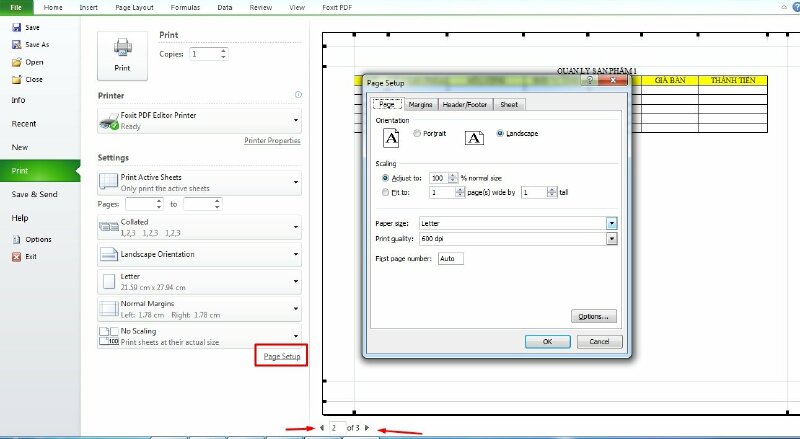
Task: Select the Fit to scaling option
Action: point(385,192)
